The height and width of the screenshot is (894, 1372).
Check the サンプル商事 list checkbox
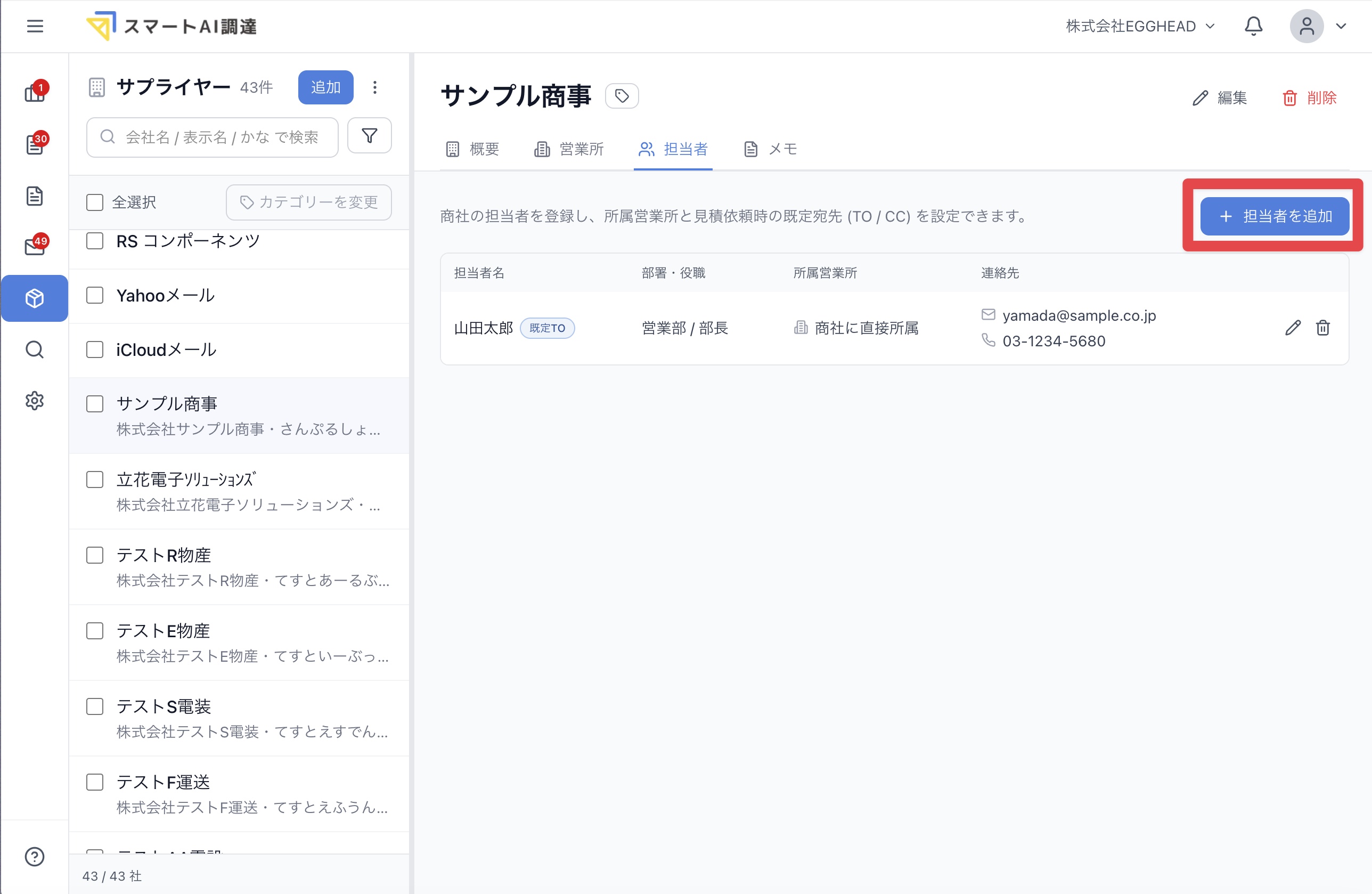95,404
